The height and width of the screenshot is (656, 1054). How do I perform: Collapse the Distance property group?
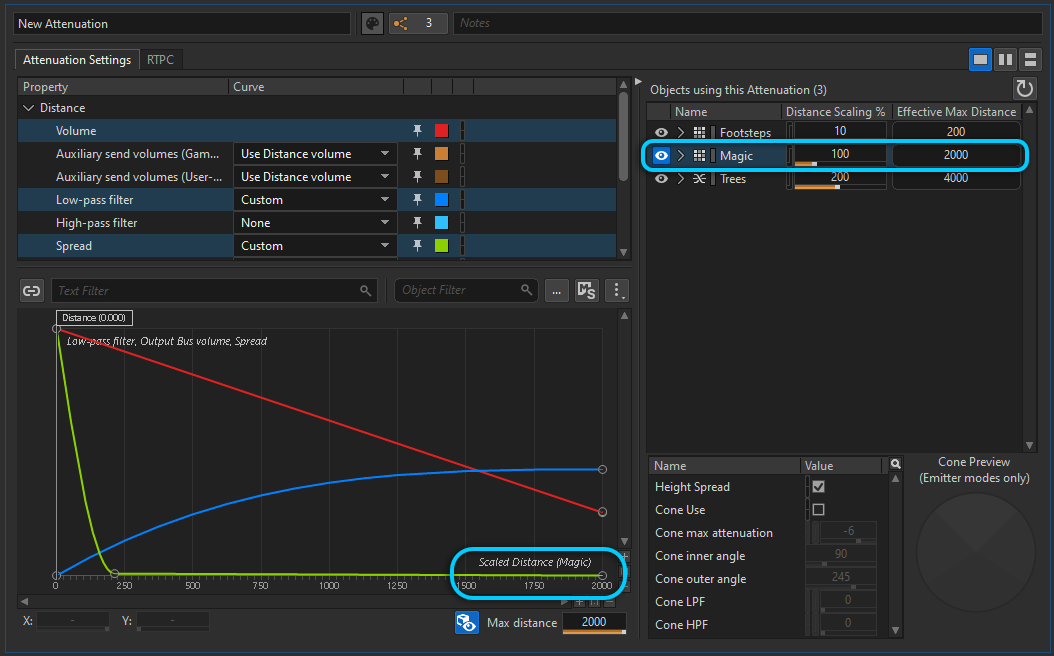(28, 107)
